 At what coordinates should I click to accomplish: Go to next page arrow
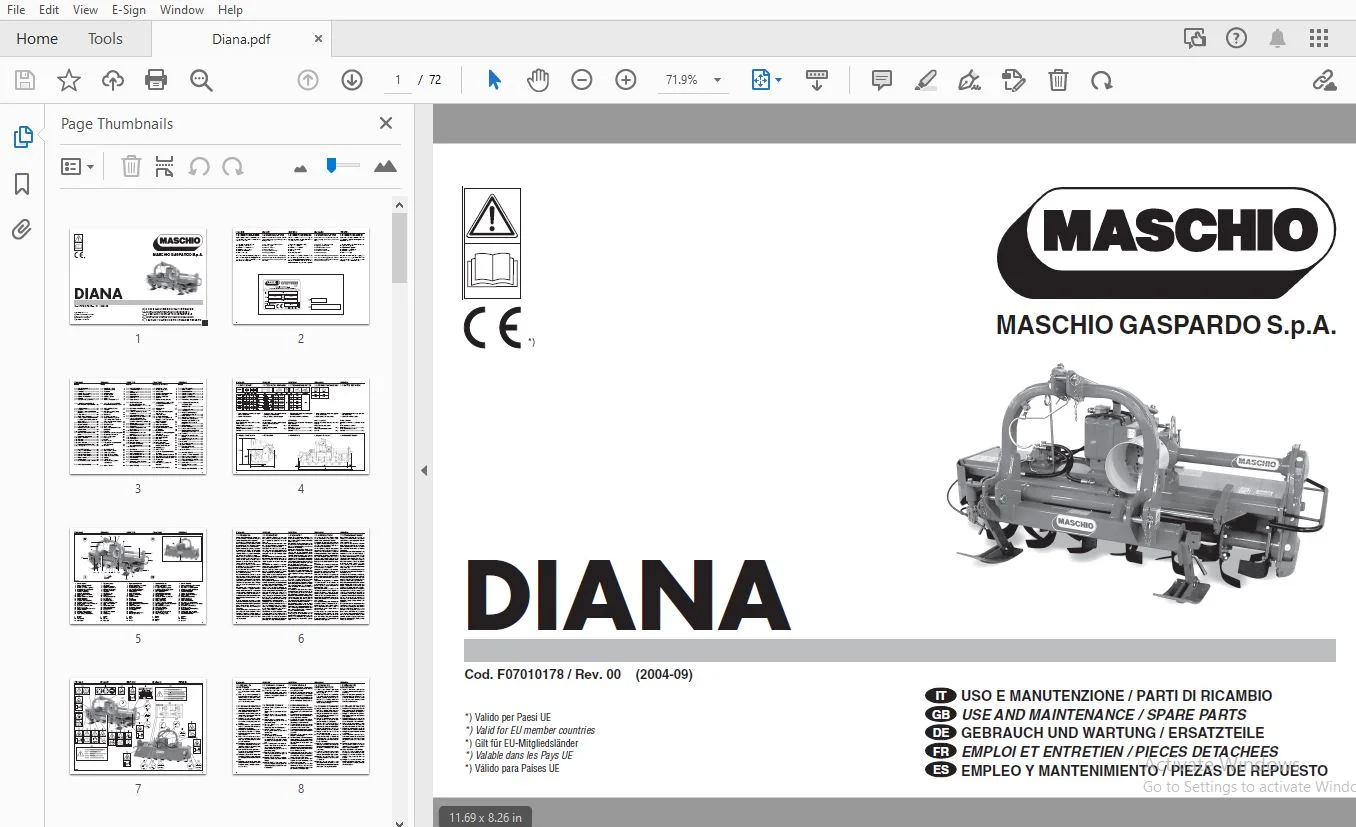[352, 80]
